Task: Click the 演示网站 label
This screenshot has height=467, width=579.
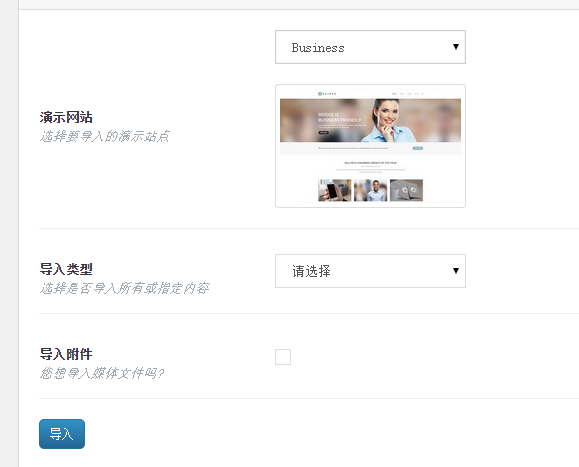Action: (66, 117)
